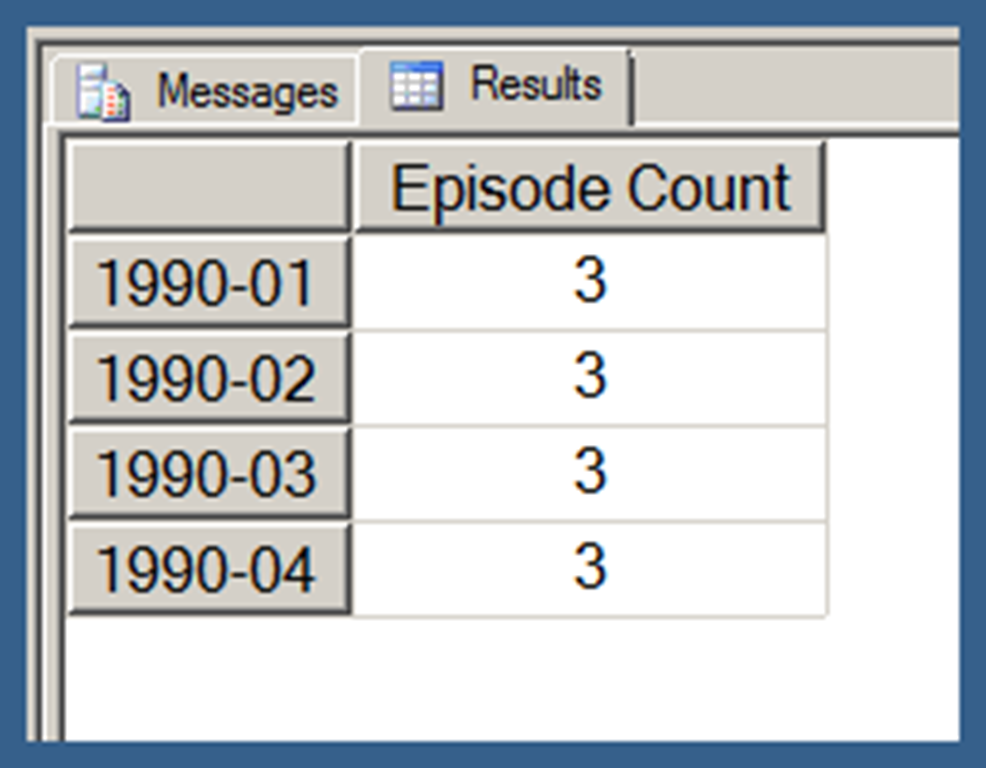Select the 1990-04 row header
The height and width of the screenshot is (768, 986).
pyautogui.click(x=209, y=568)
